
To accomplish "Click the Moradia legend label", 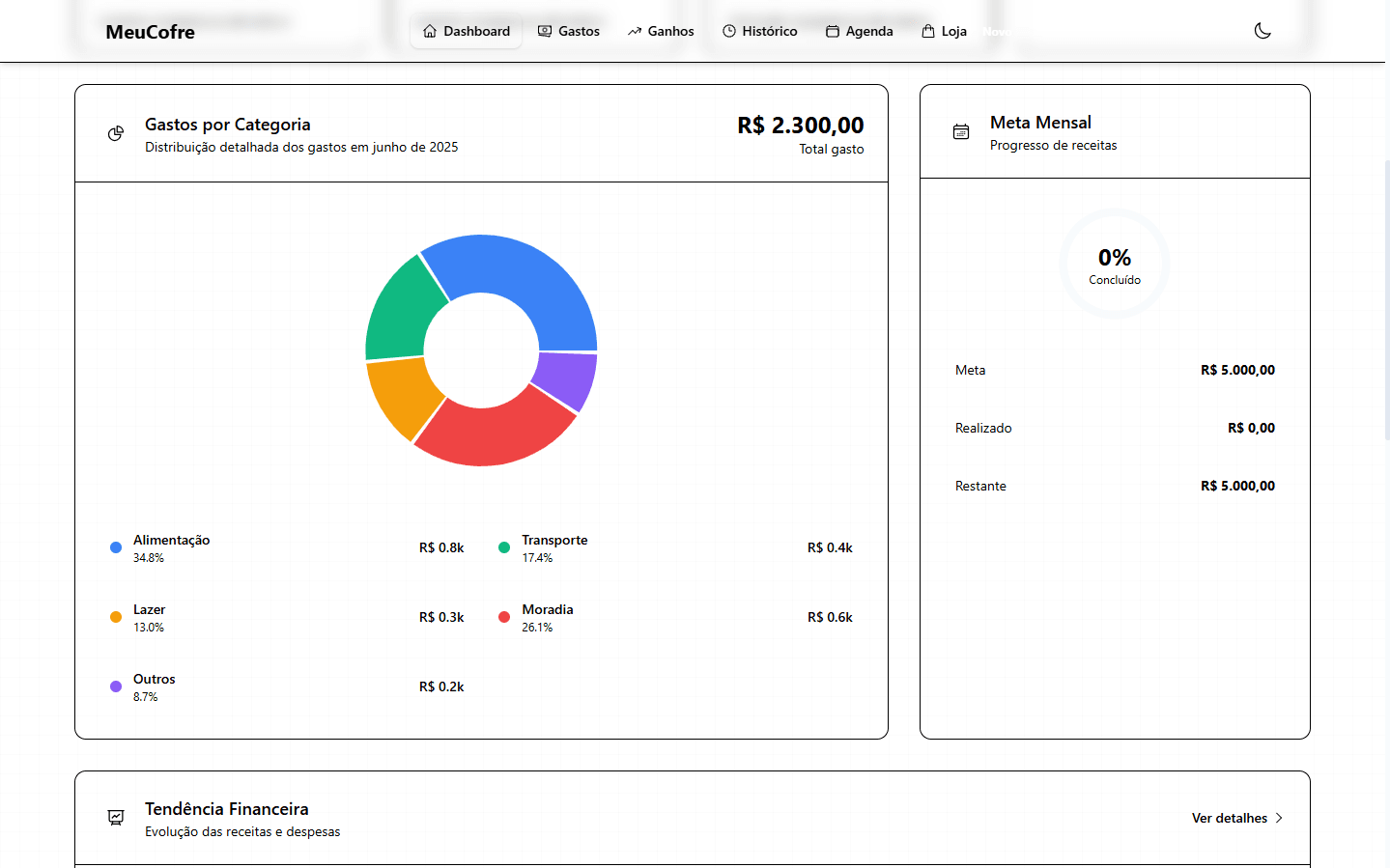I will coord(548,609).
